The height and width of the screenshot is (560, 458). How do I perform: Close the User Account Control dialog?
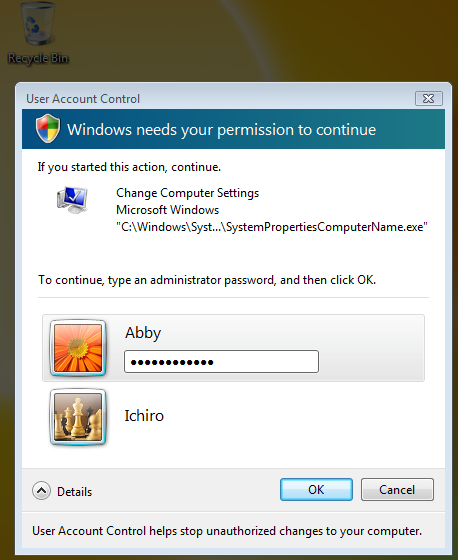point(428,99)
